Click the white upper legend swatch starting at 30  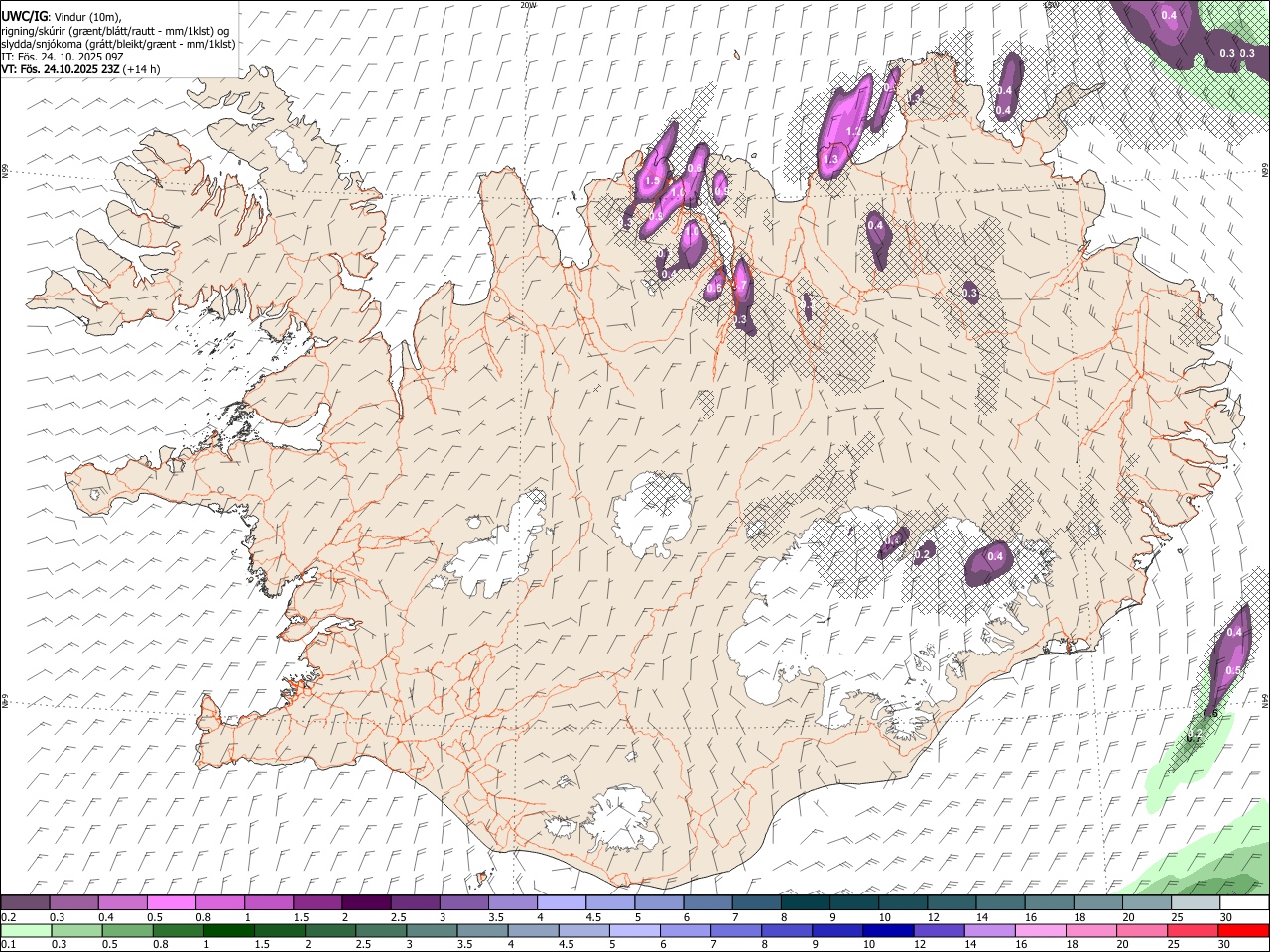pyautogui.click(x=1244, y=903)
